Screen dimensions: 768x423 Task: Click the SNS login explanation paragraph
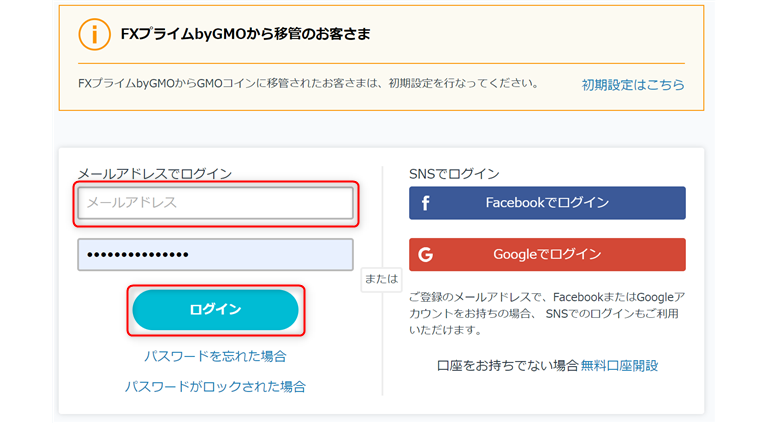pos(546,313)
